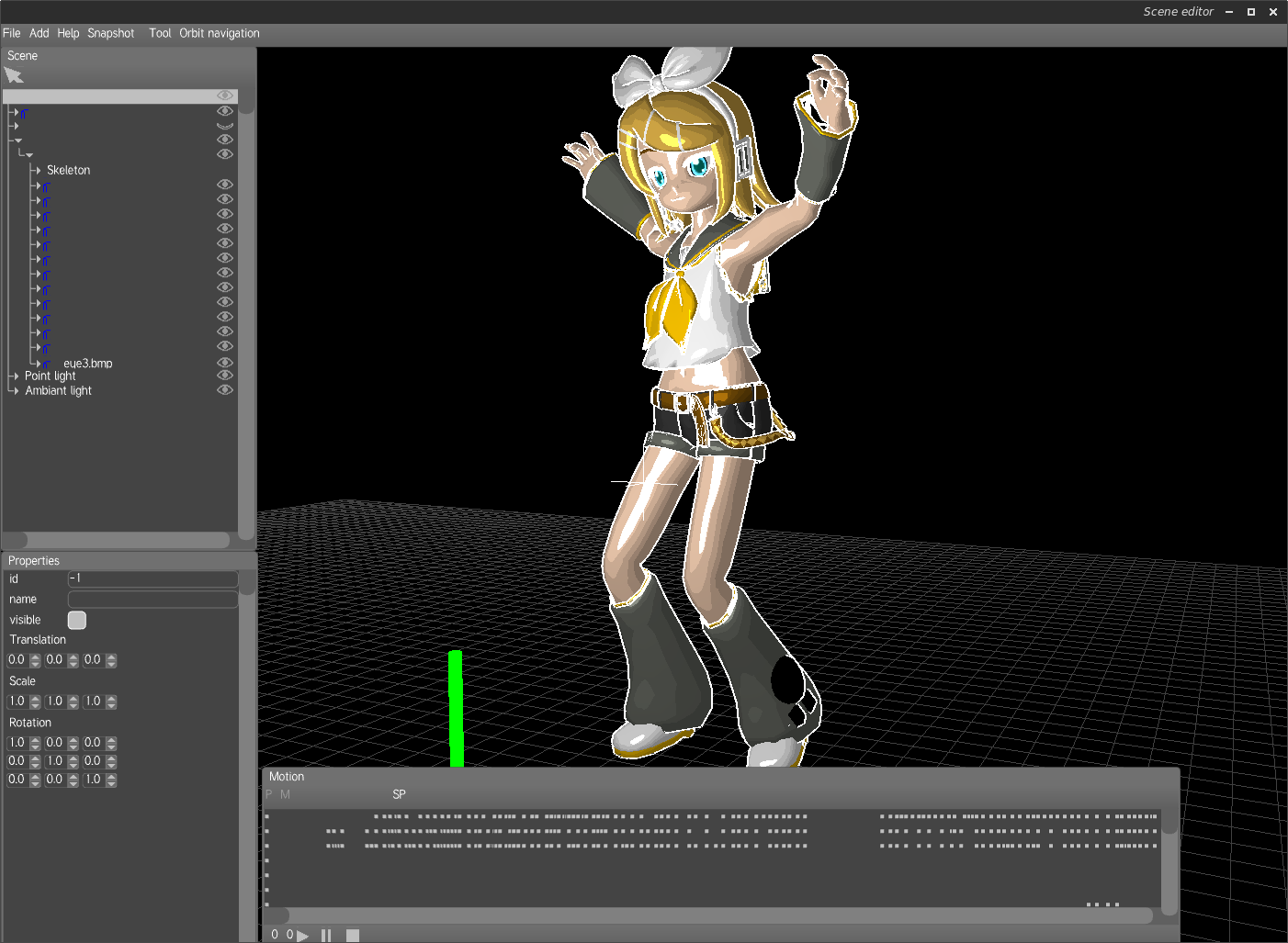Maximize the Scene editor window

pos(1251,12)
